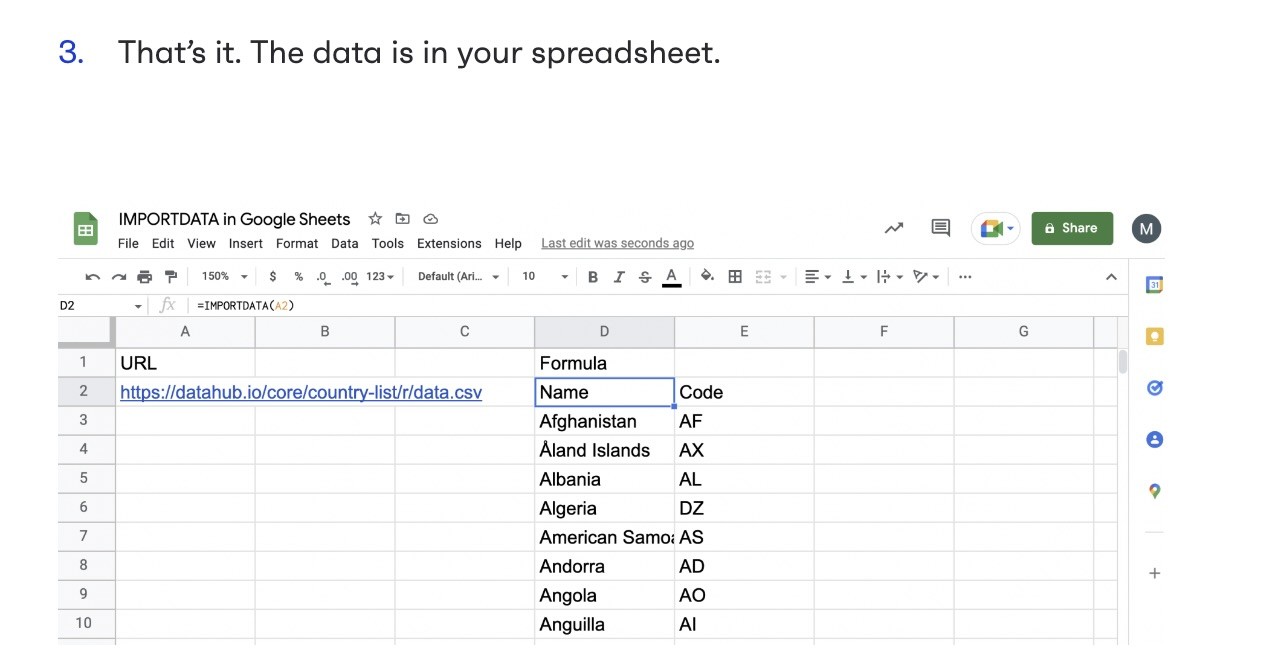Select the paint format tool

point(171,276)
